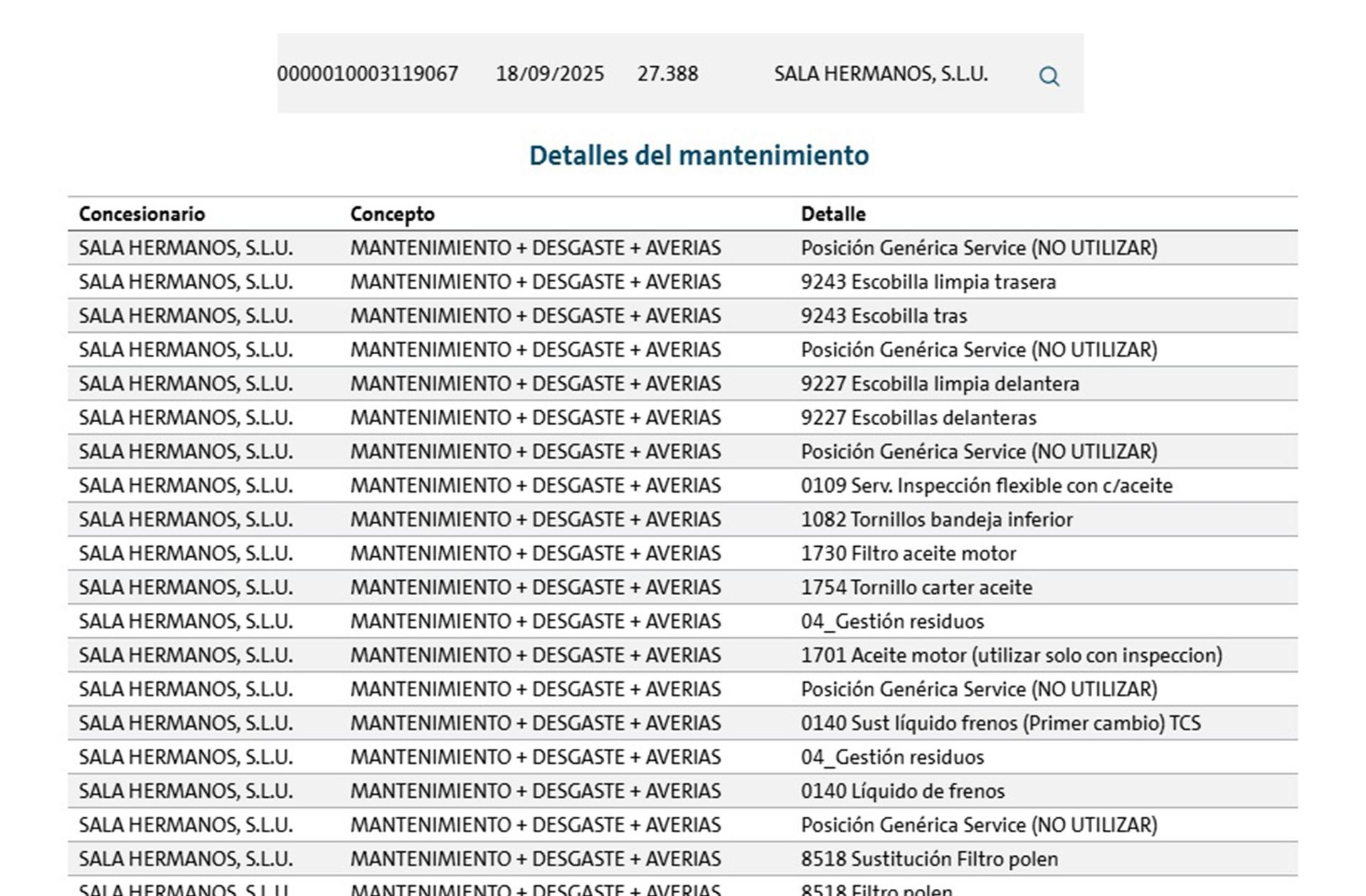Click the date 18/09/2025
Image resolution: width=1366 pixels, height=896 pixels.
point(550,74)
